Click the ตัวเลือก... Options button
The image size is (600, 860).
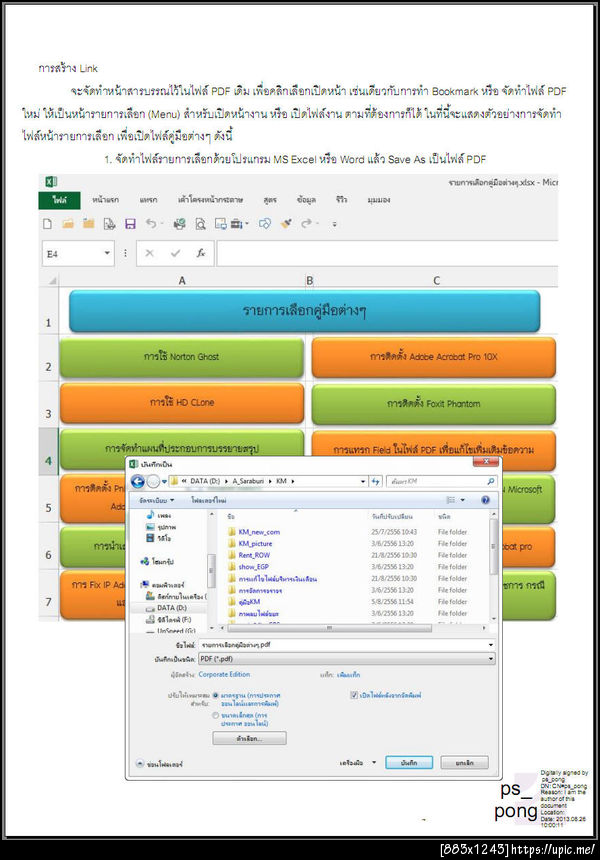pos(249,738)
